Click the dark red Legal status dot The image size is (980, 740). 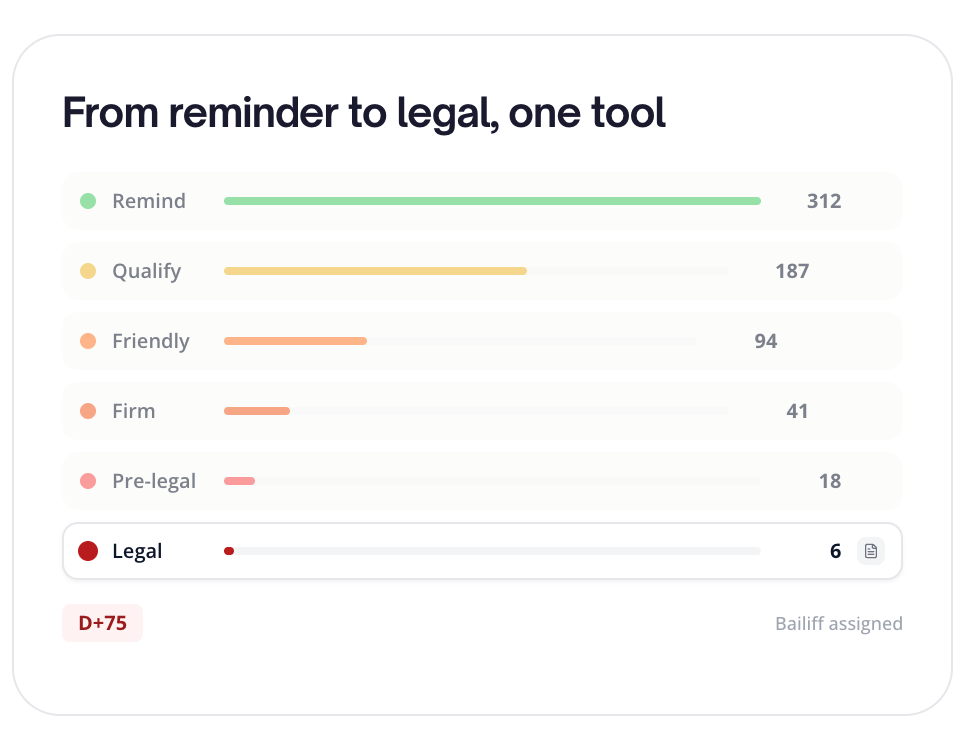coord(88,551)
